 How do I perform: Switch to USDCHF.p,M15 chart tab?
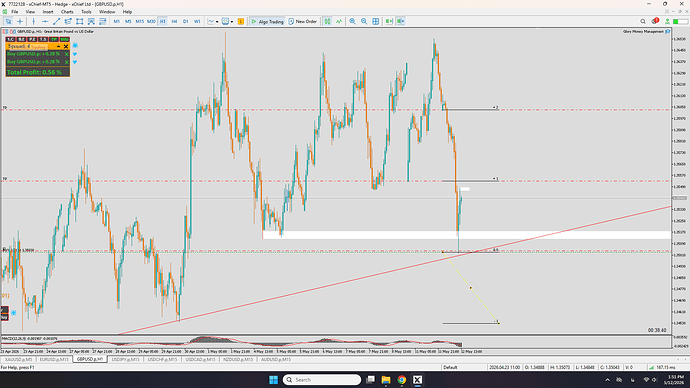[162, 359]
